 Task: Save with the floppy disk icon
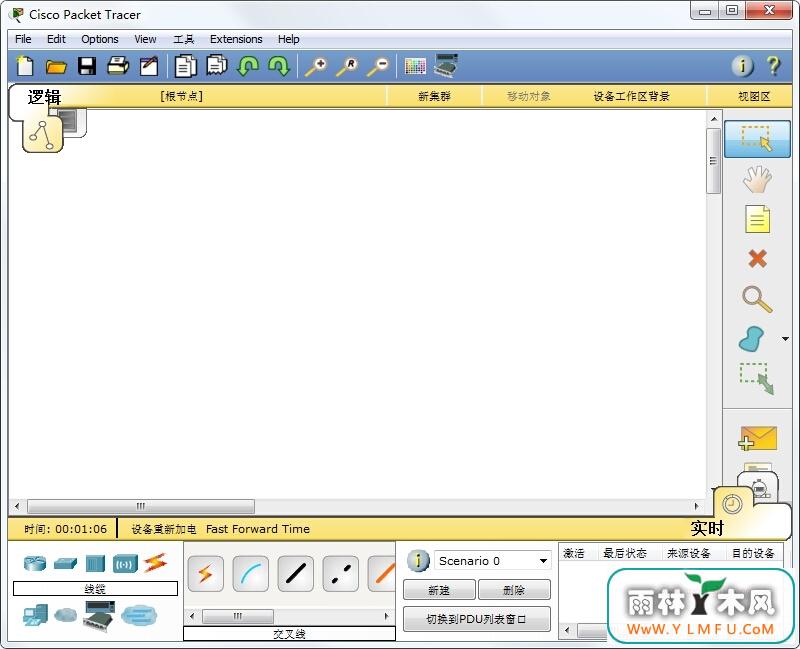(x=87, y=66)
